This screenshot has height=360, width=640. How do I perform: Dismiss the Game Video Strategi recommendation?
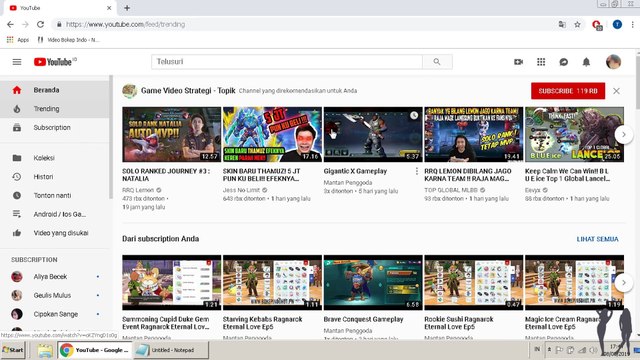tap(616, 91)
